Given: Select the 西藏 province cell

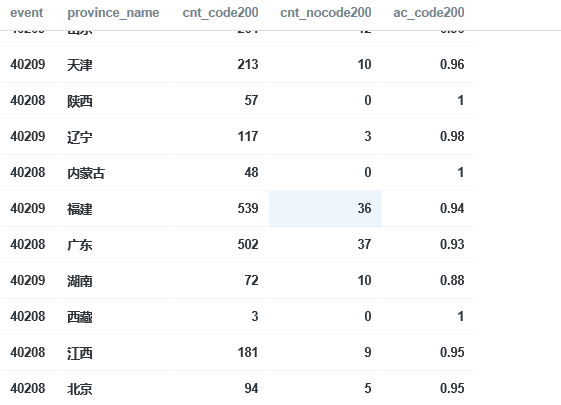Looking at the screenshot, I should (x=114, y=317).
